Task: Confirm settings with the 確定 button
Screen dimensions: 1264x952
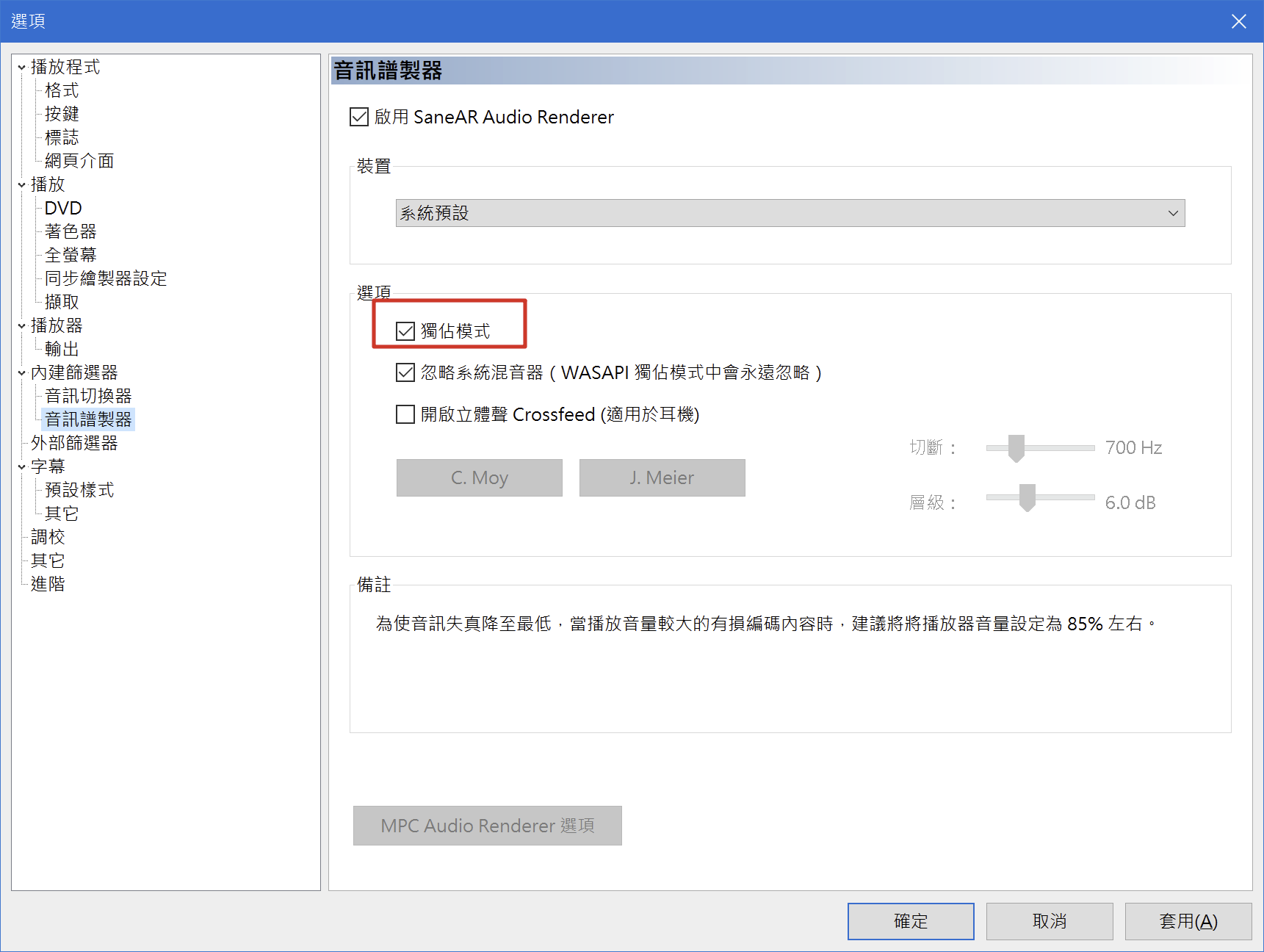Action: click(x=910, y=920)
